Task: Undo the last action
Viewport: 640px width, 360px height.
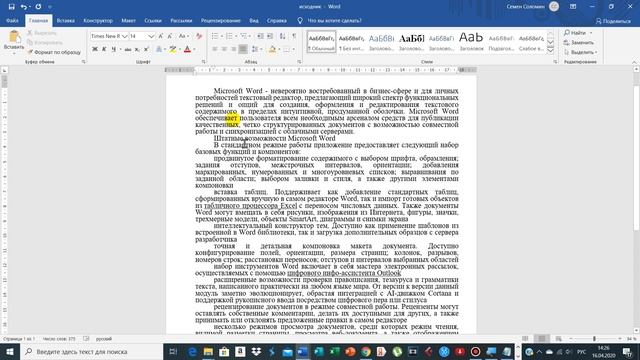Action: [24, 7]
